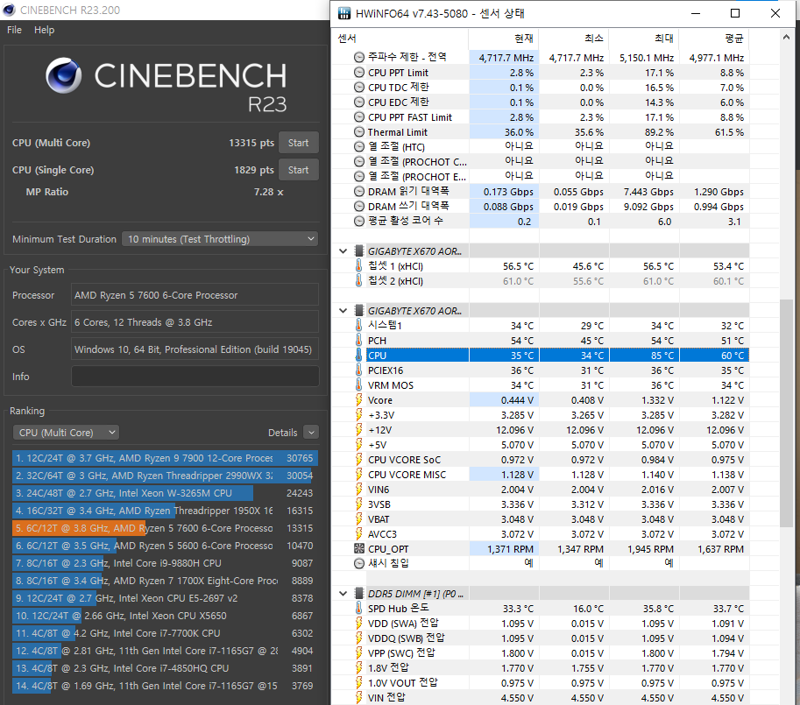Open the CPU (Multi Core) ranking dropdown
This screenshot has height=705, width=800.
(x=66, y=433)
